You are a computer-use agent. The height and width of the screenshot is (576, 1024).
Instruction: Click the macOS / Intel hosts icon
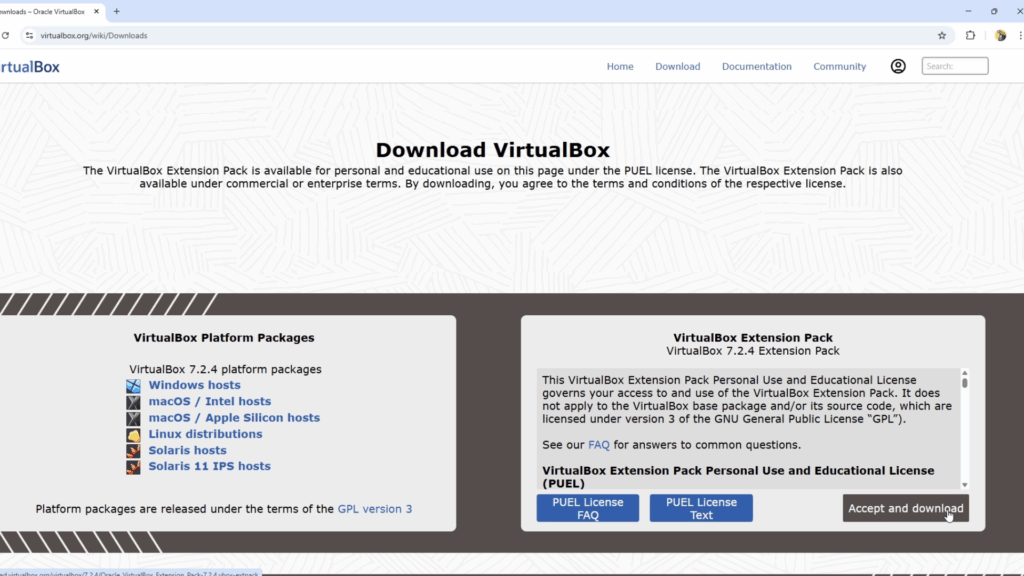tap(134, 401)
